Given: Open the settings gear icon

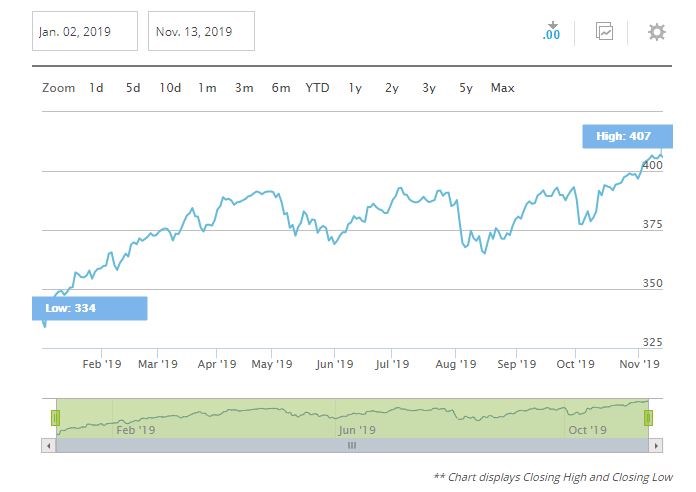Looking at the screenshot, I should pos(656,31).
